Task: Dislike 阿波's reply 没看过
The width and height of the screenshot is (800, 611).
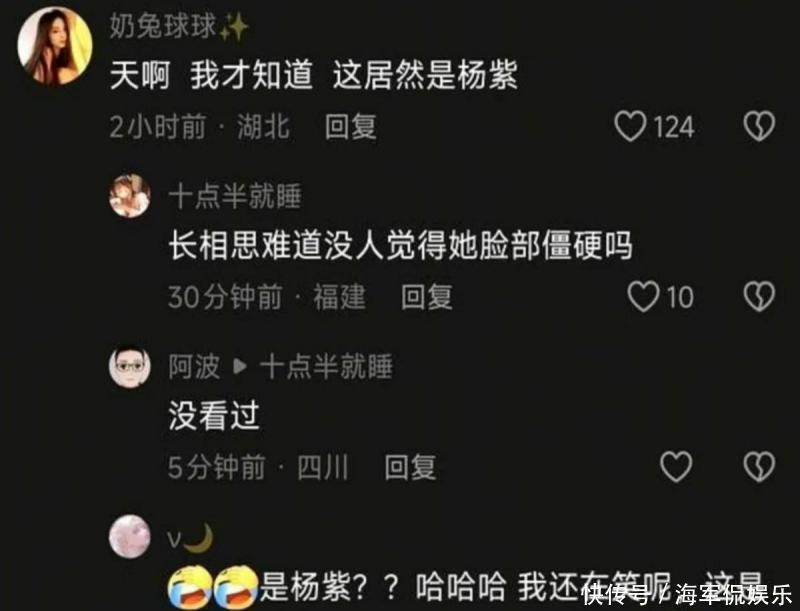Action: click(x=759, y=466)
